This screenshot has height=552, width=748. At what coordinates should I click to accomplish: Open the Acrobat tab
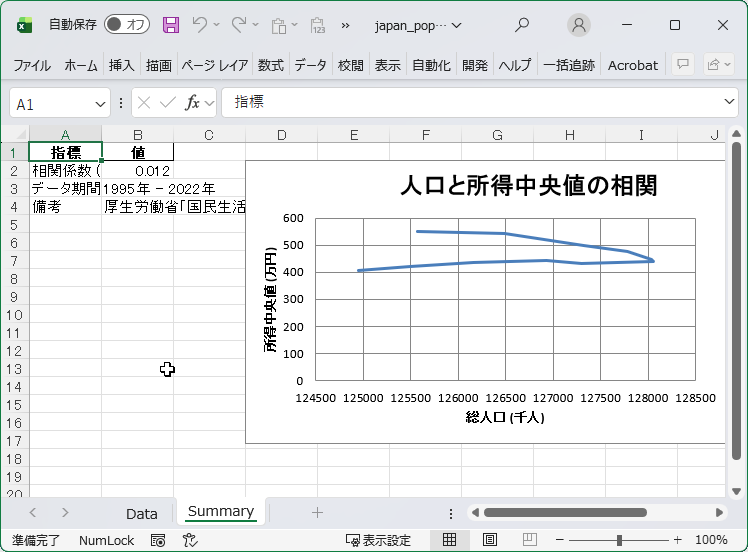(633, 65)
